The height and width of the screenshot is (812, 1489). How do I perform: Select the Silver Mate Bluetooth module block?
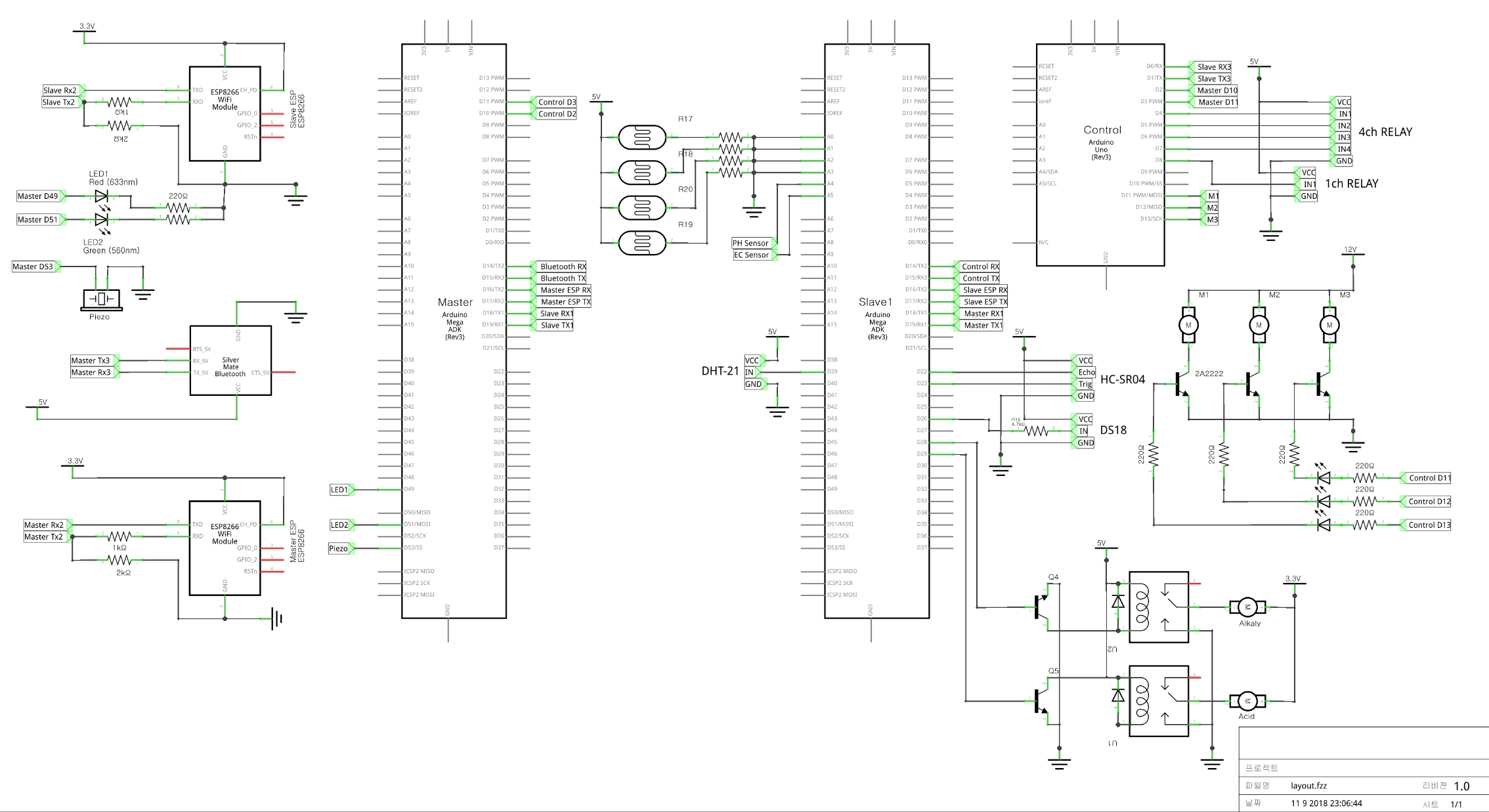tap(230, 360)
